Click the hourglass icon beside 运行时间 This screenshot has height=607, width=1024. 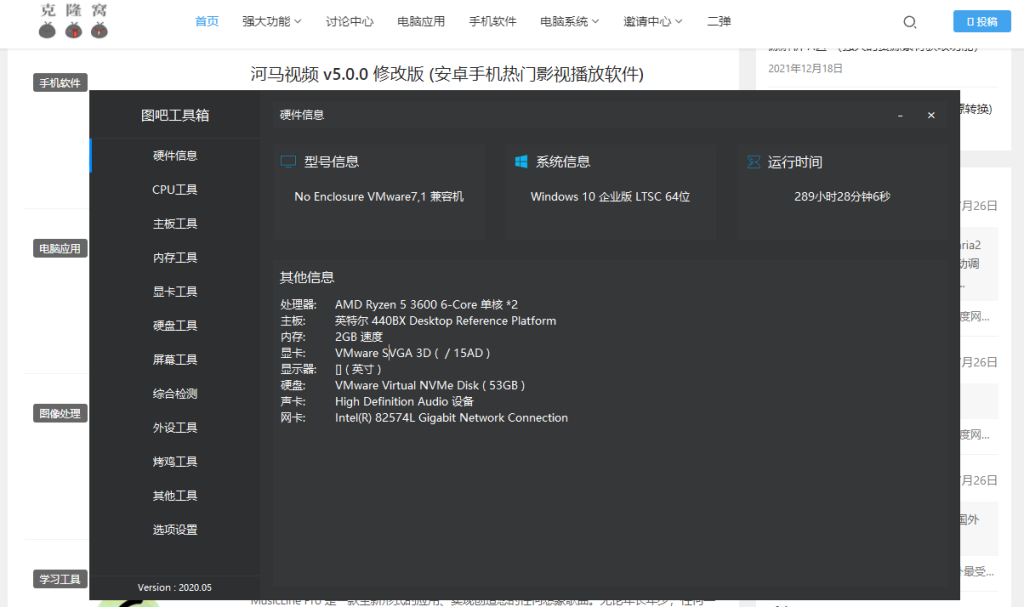coord(753,161)
